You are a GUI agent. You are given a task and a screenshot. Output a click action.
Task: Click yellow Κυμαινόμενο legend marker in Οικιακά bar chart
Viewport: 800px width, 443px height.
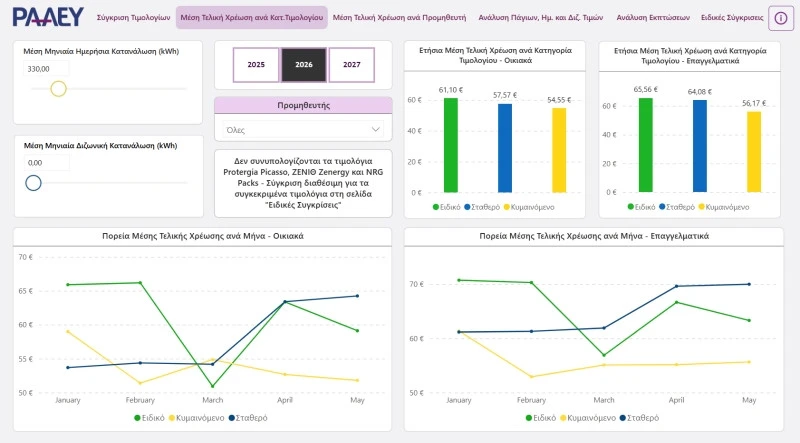(507, 207)
